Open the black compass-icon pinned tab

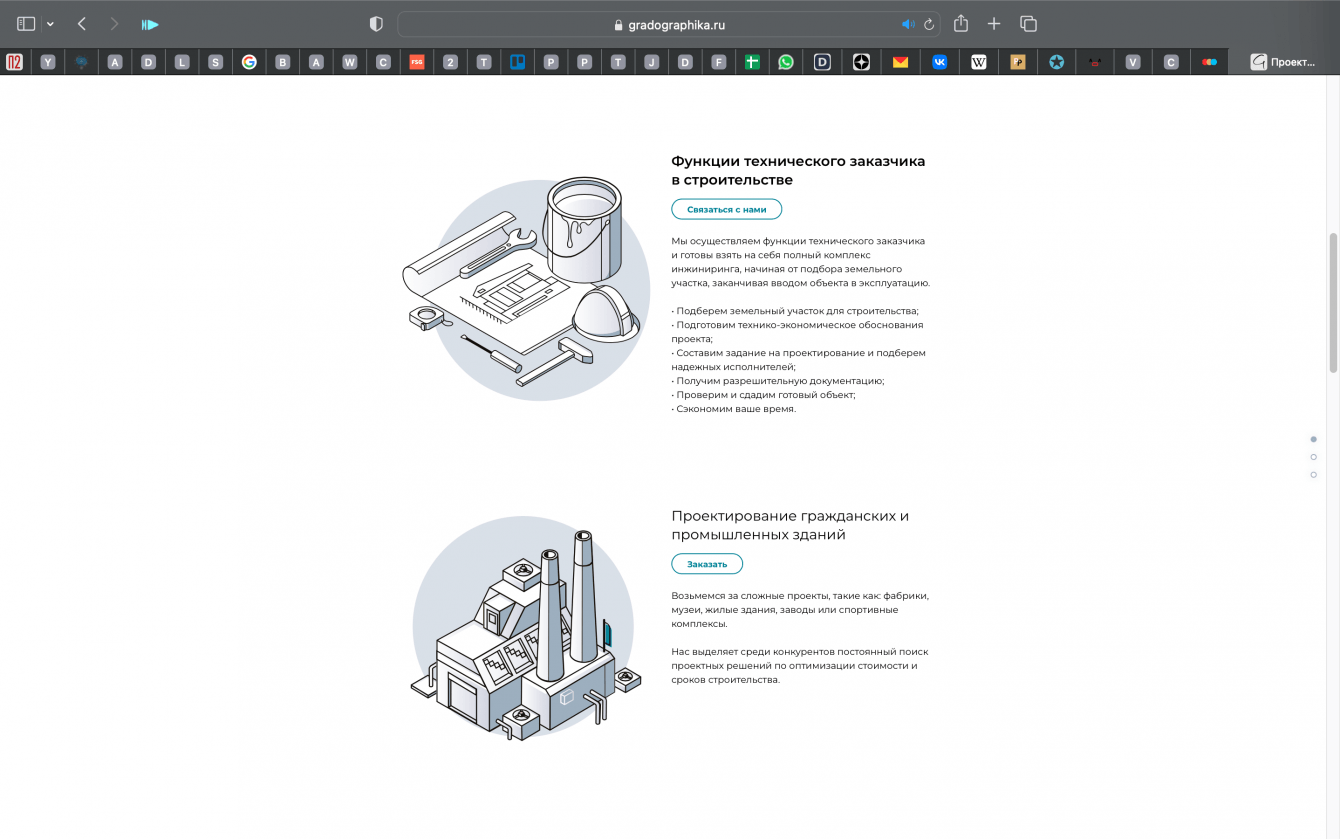point(861,62)
